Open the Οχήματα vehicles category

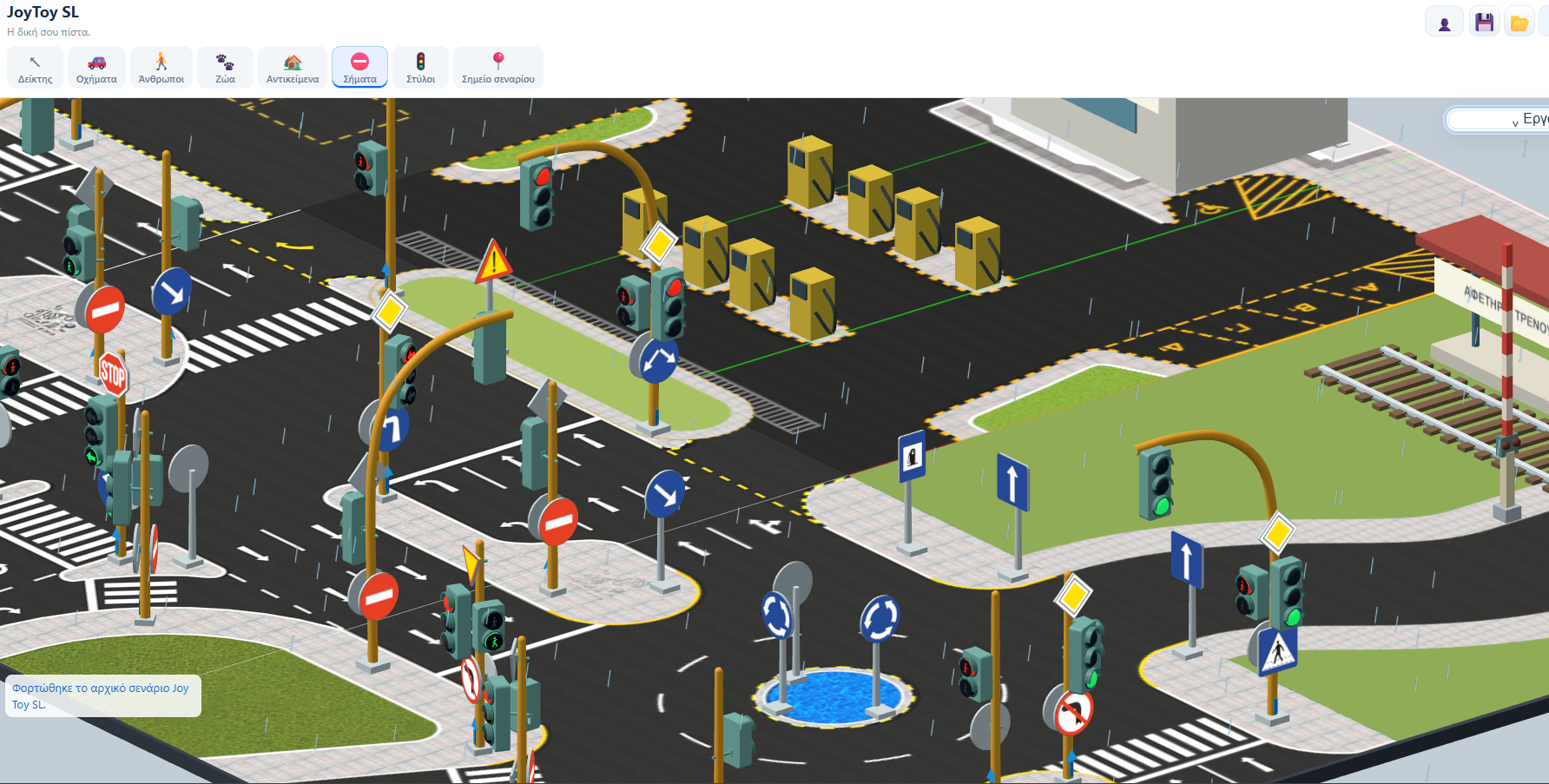(96, 68)
